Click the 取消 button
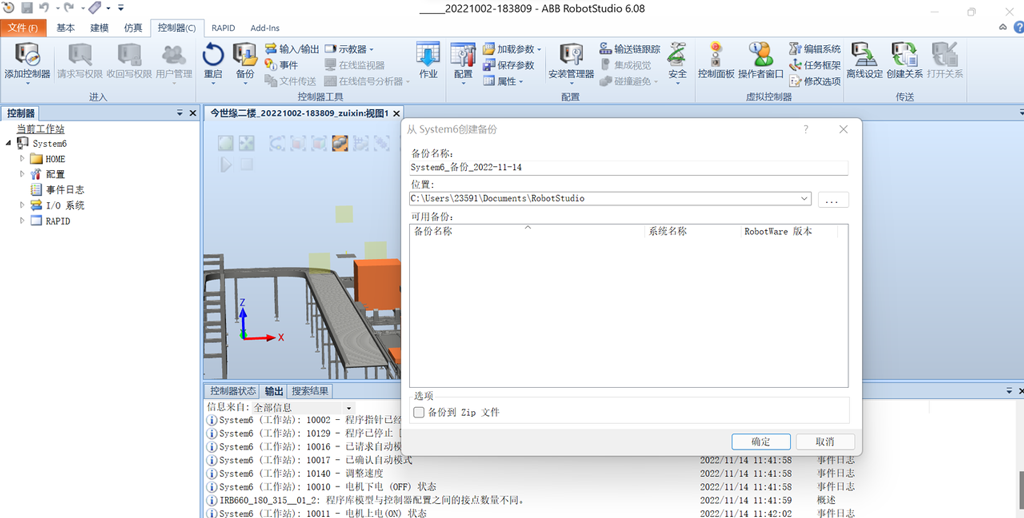 (x=823, y=441)
